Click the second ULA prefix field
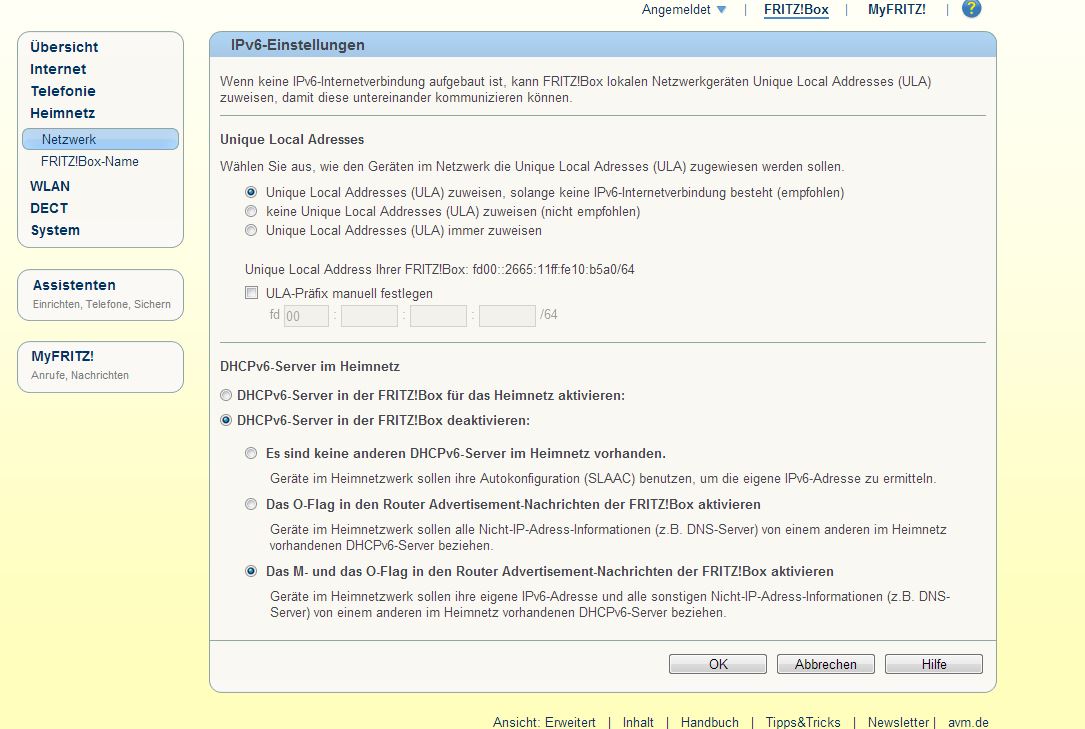The width and height of the screenshot is (1085, 729). click(x=370, y=315)
